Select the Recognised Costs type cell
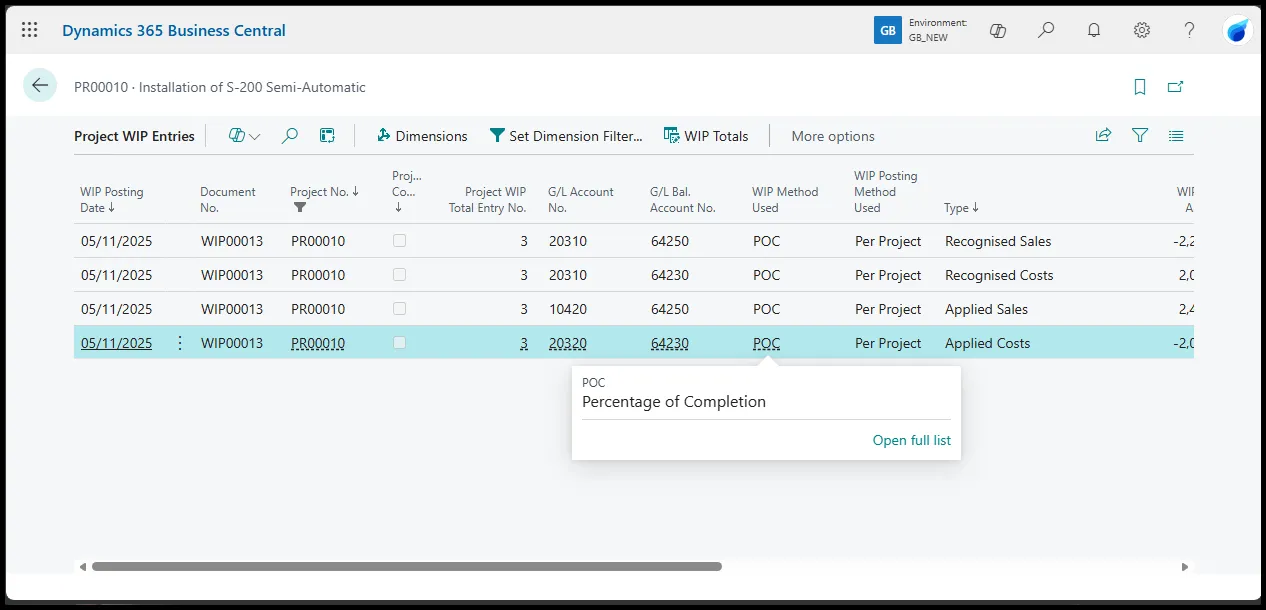This screenshot has height=610, width=1266. (x=999, y=275)
